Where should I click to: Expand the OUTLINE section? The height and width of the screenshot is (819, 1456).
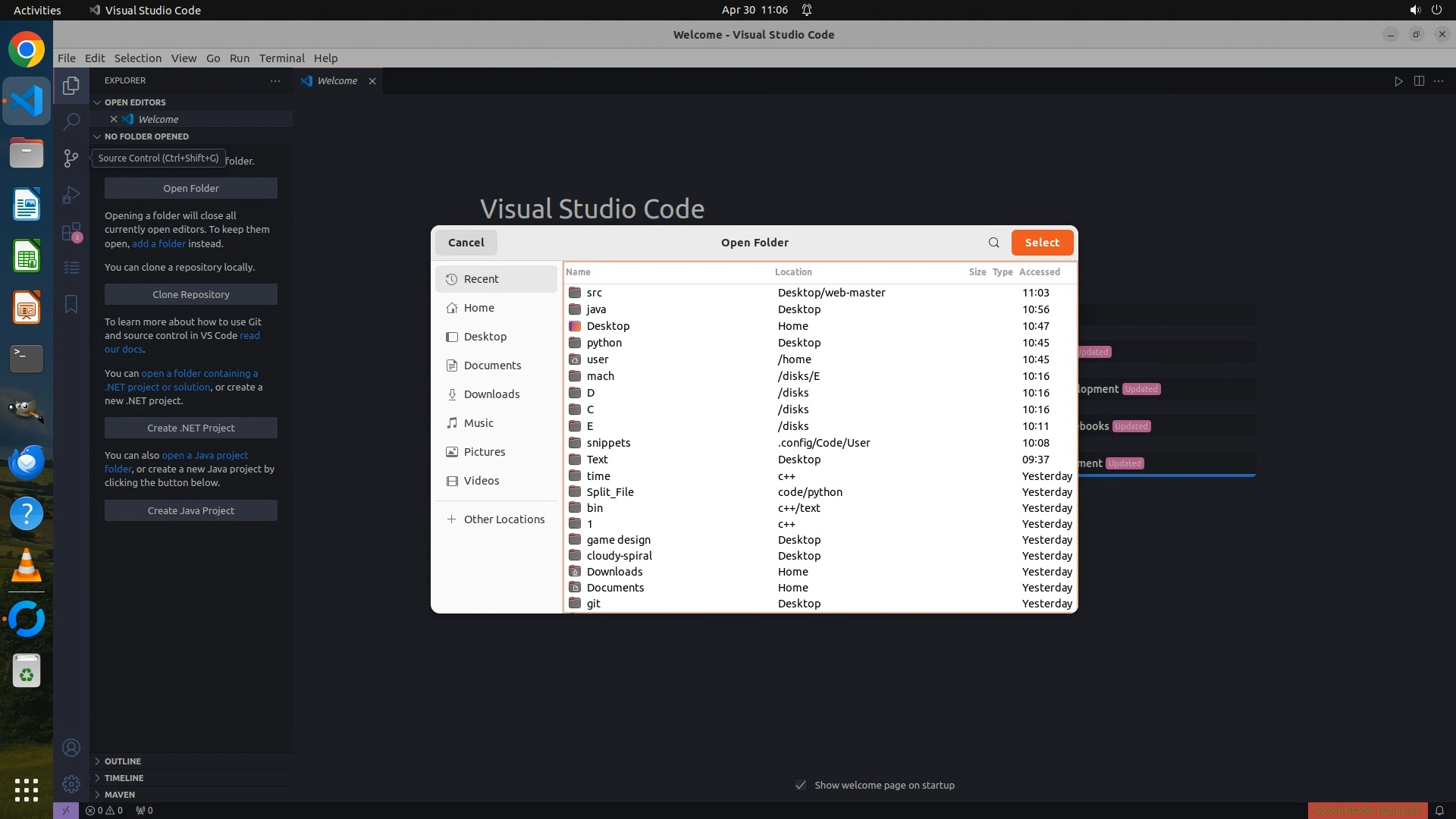(x=122, y=761)
